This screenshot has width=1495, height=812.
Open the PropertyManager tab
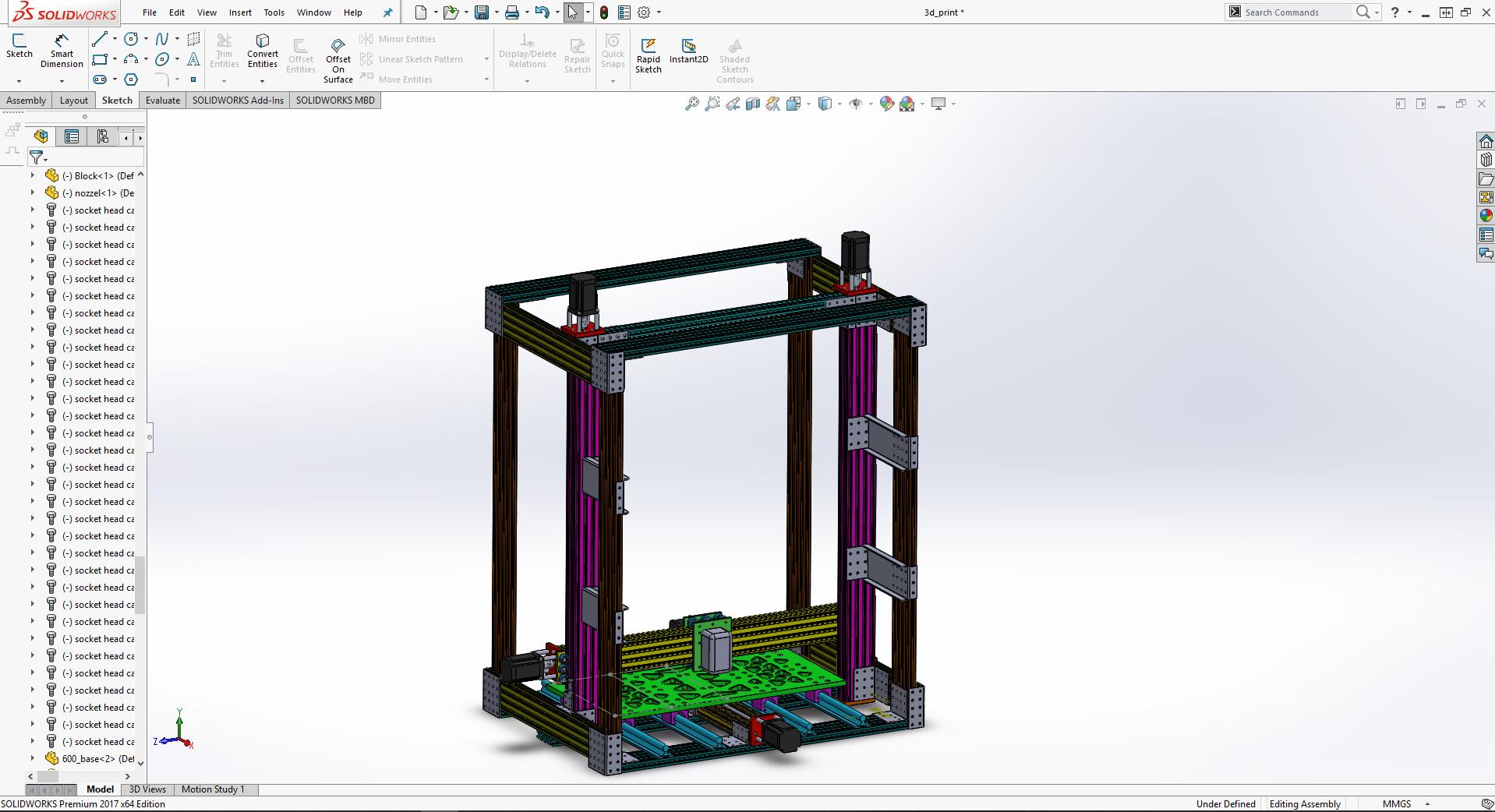coord(72,137)
